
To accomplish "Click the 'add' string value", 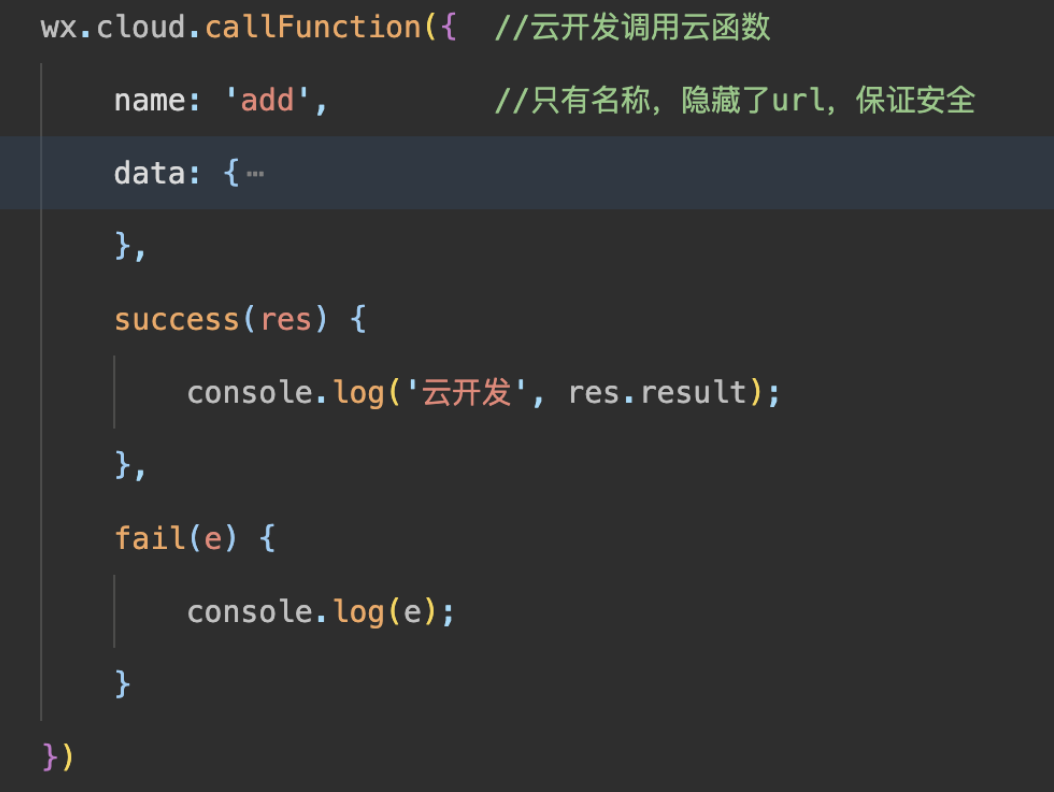I will [268, 101].
